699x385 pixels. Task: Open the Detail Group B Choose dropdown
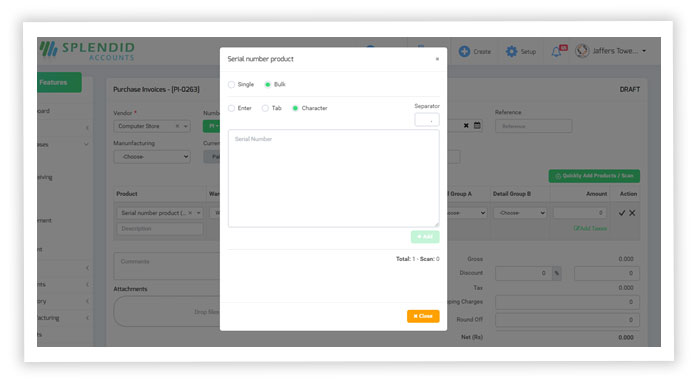coord(520,213)
